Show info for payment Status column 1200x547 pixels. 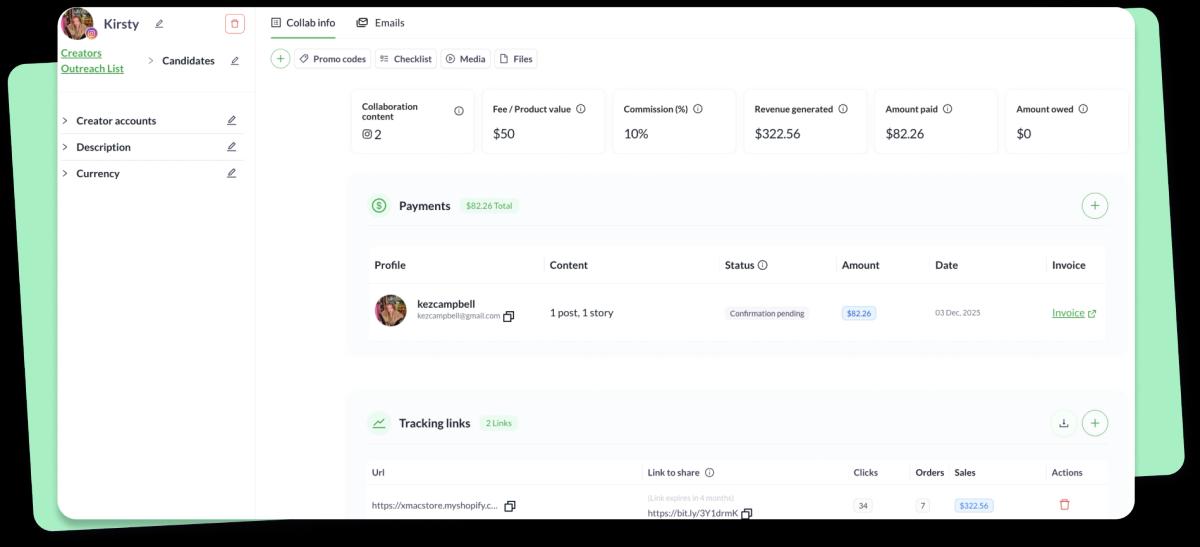tap(763, 266)
